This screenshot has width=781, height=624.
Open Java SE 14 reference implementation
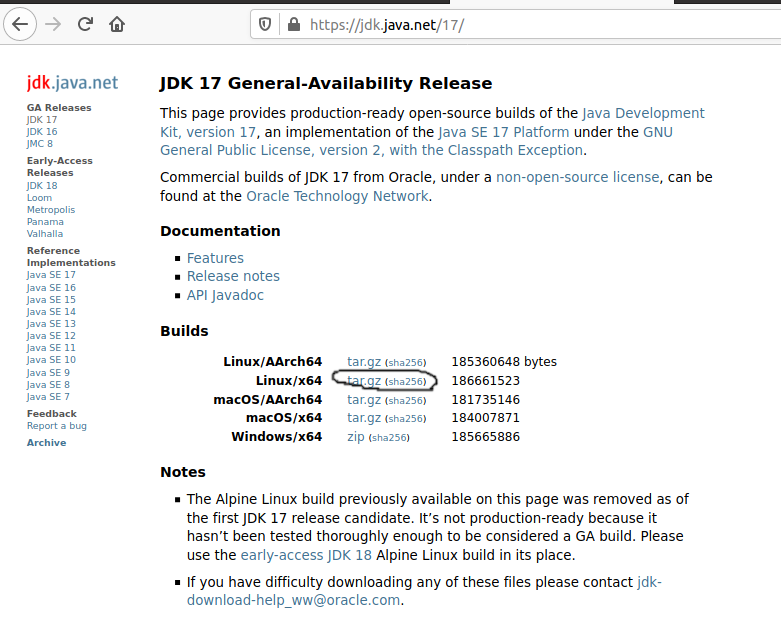51,311
